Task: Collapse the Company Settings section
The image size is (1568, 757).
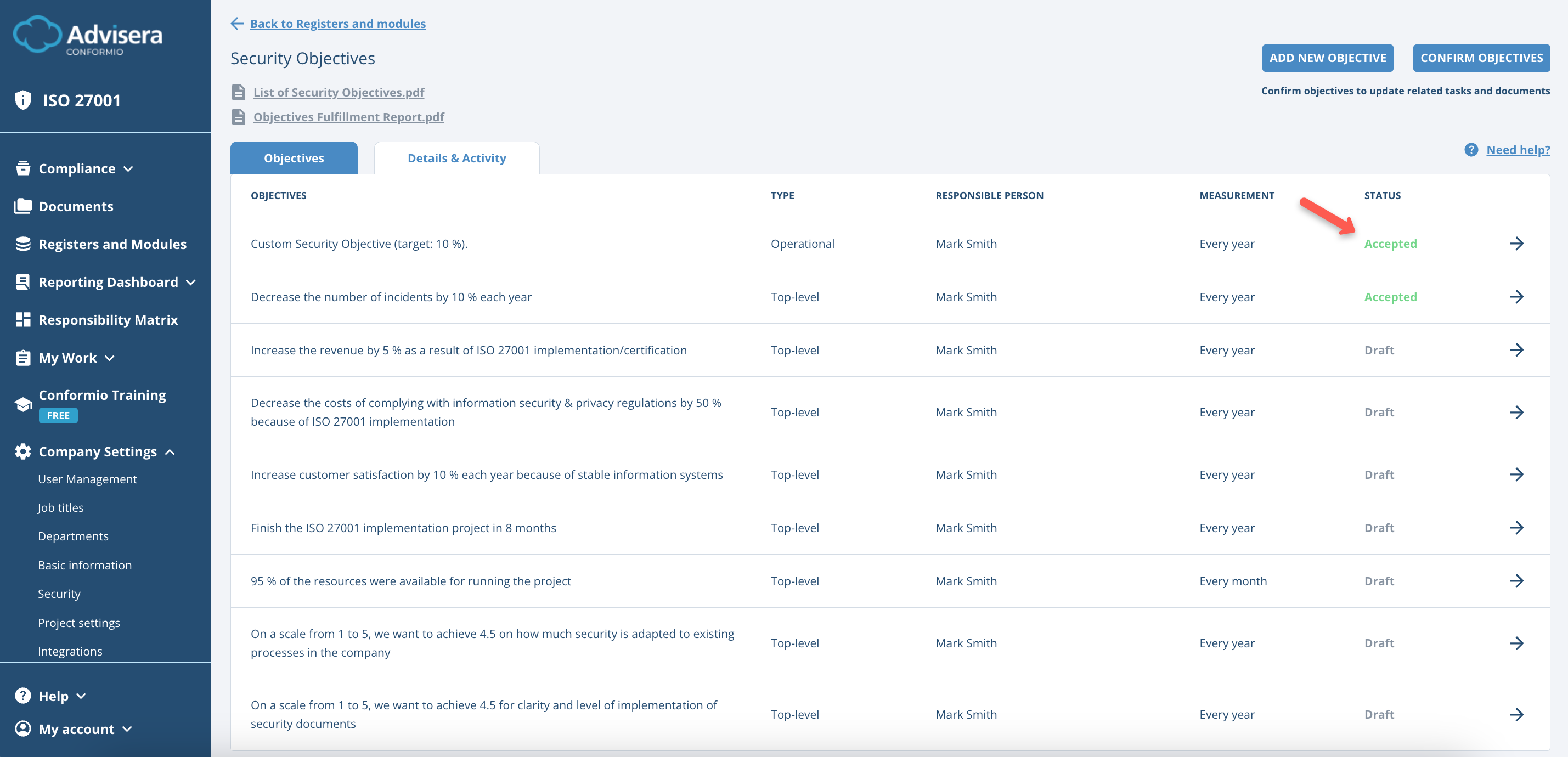Action: tap(169, 451)
